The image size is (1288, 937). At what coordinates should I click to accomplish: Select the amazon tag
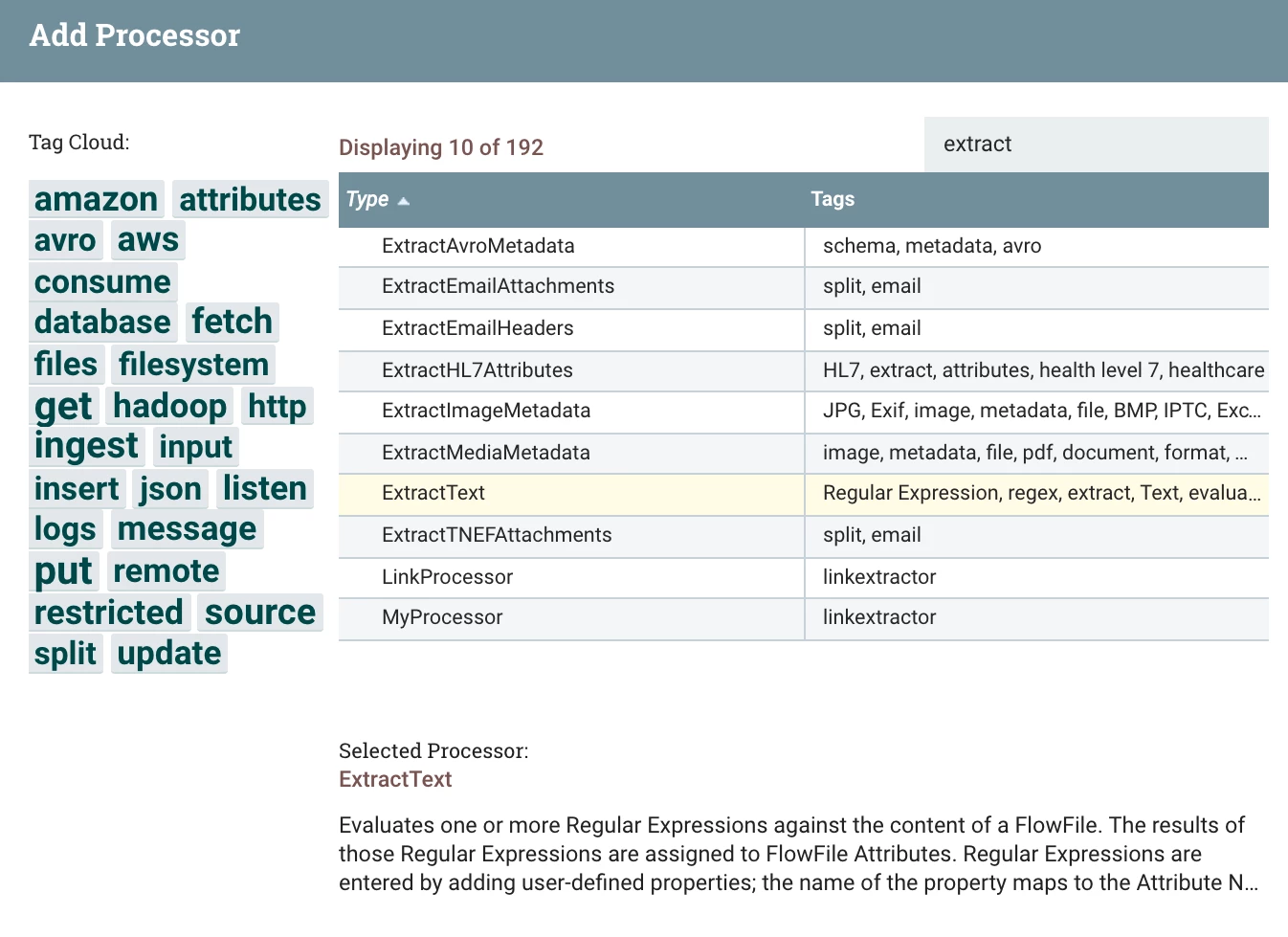point(97,199)
